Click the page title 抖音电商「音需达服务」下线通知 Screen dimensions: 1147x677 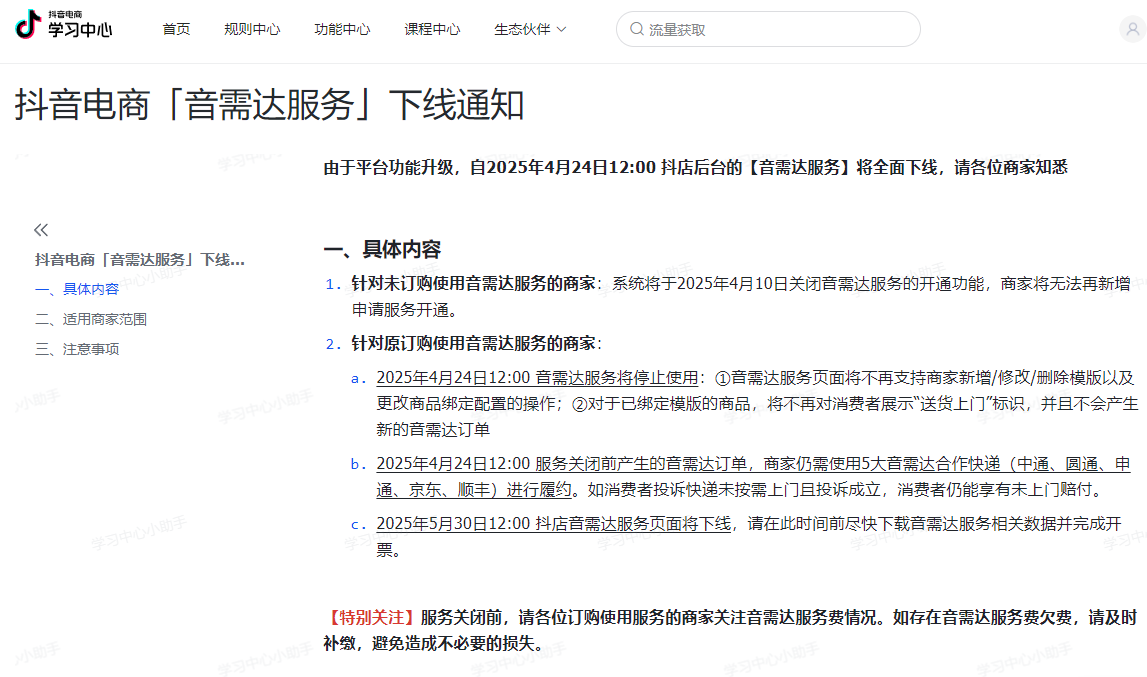coord(269,105)
